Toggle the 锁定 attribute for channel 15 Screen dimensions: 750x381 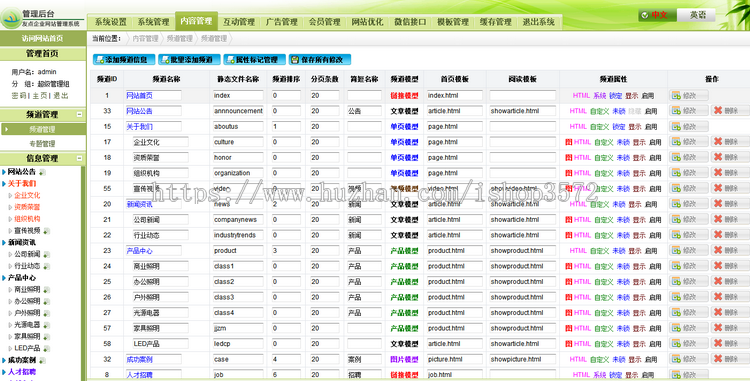click(618, 127)
